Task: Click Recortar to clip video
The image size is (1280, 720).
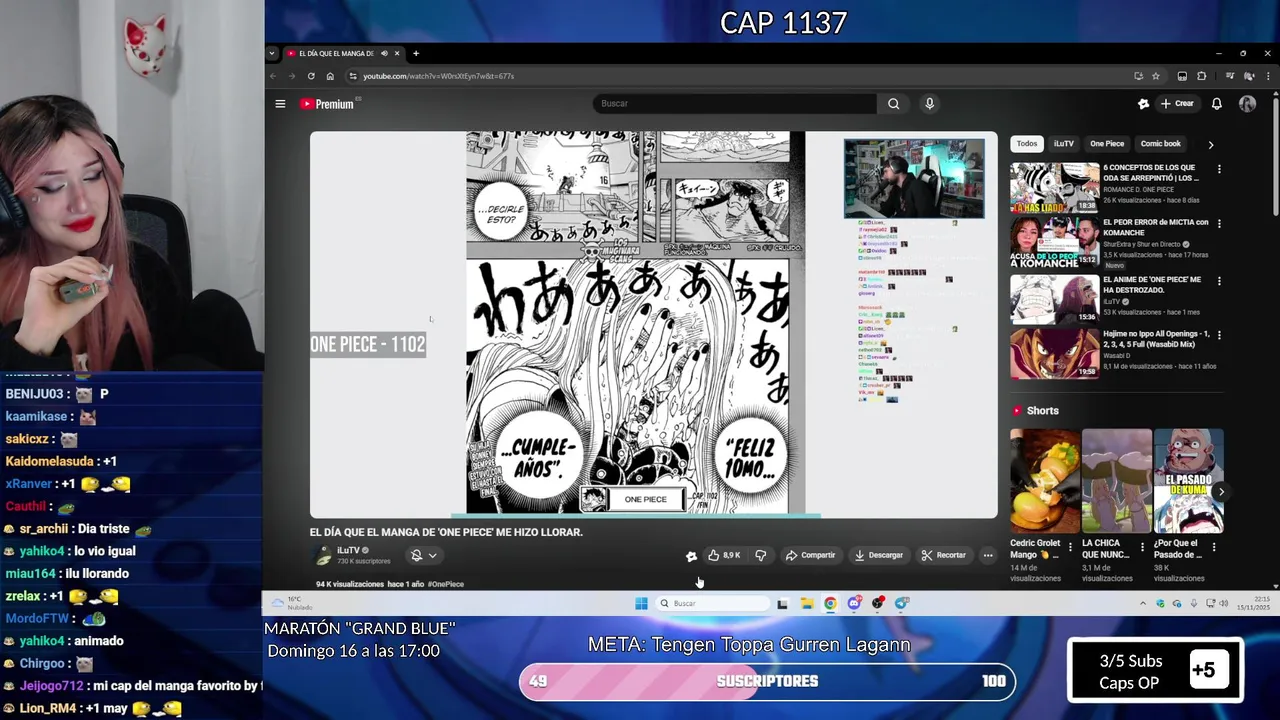Action: pyautogui.click(x=944, y=555)
